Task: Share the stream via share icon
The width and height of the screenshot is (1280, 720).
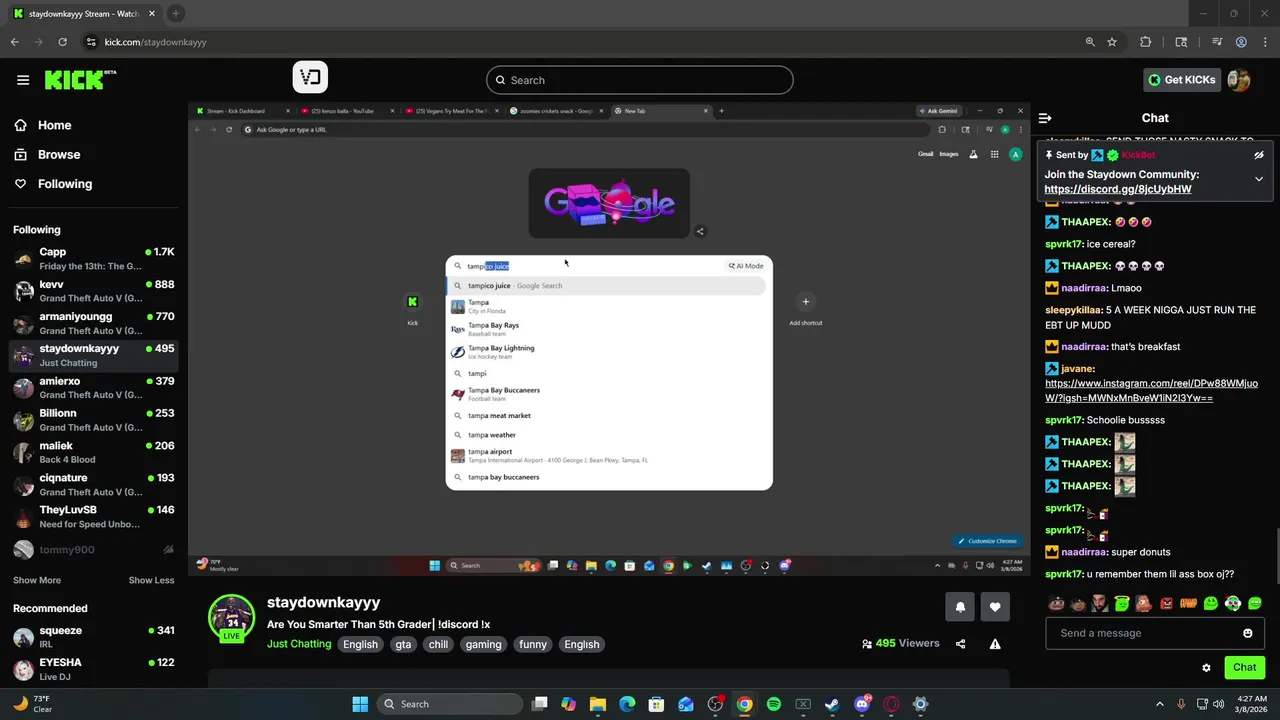Action: tap(961, 644)
